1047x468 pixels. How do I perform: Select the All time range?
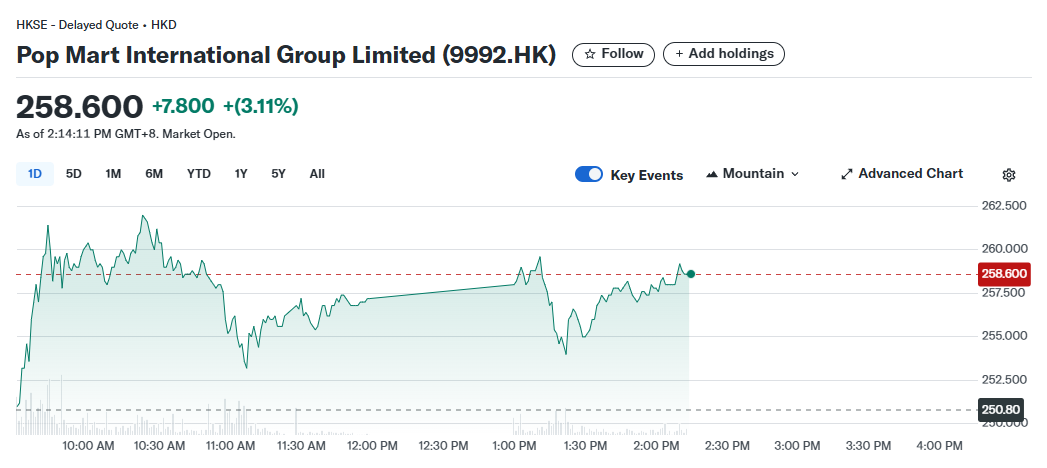(x=317, y=174)
